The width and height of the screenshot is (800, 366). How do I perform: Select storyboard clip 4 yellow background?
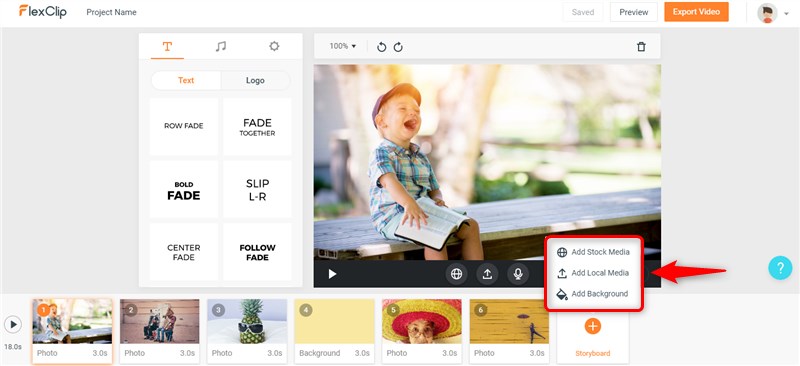pos(335,331)
